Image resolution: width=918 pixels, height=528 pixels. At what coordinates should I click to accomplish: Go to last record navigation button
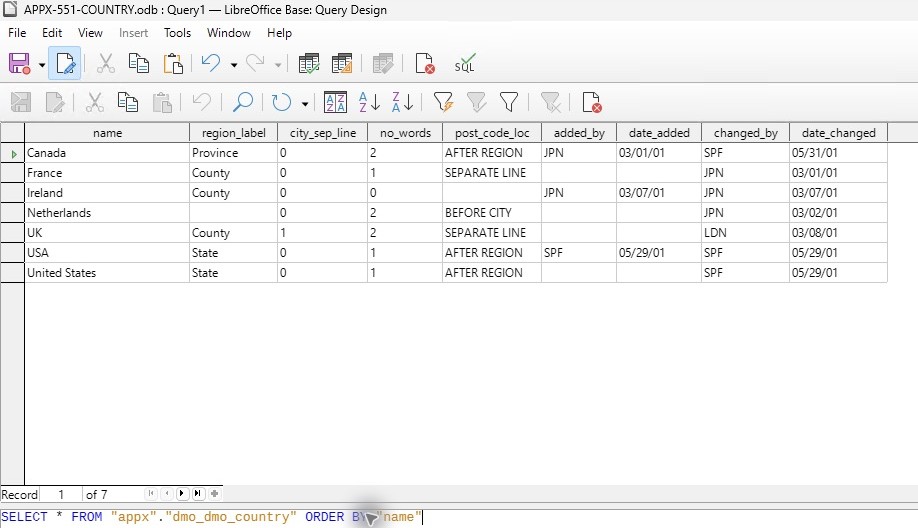click(198, 493)
